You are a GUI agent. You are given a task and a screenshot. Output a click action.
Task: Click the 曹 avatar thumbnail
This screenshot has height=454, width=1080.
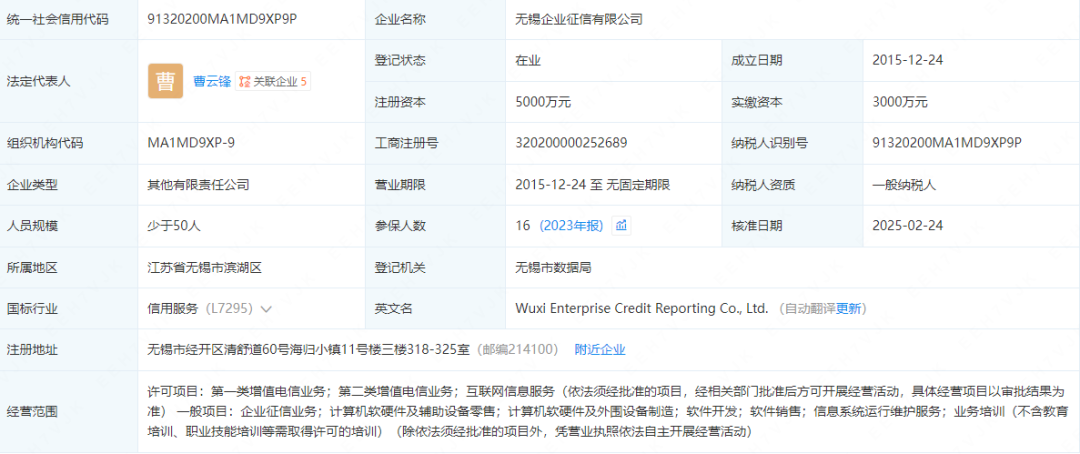pos(165,81)
